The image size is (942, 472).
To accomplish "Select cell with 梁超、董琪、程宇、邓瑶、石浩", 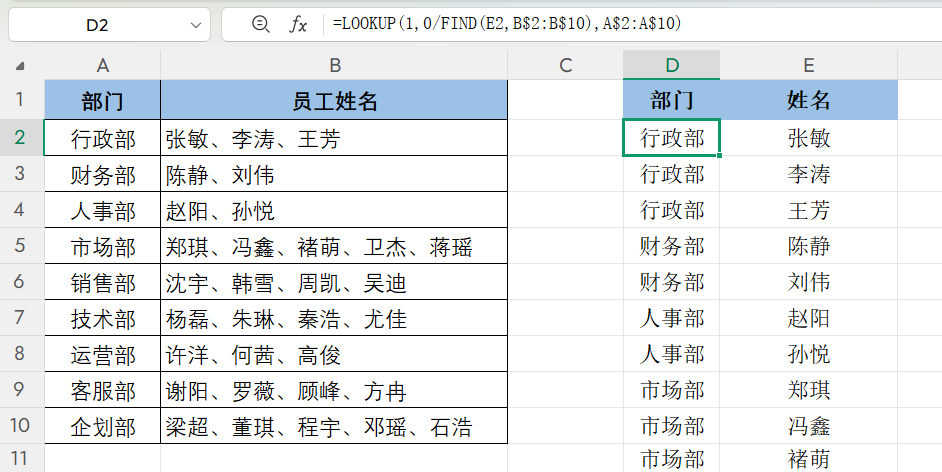I will (x=334, y=427).
